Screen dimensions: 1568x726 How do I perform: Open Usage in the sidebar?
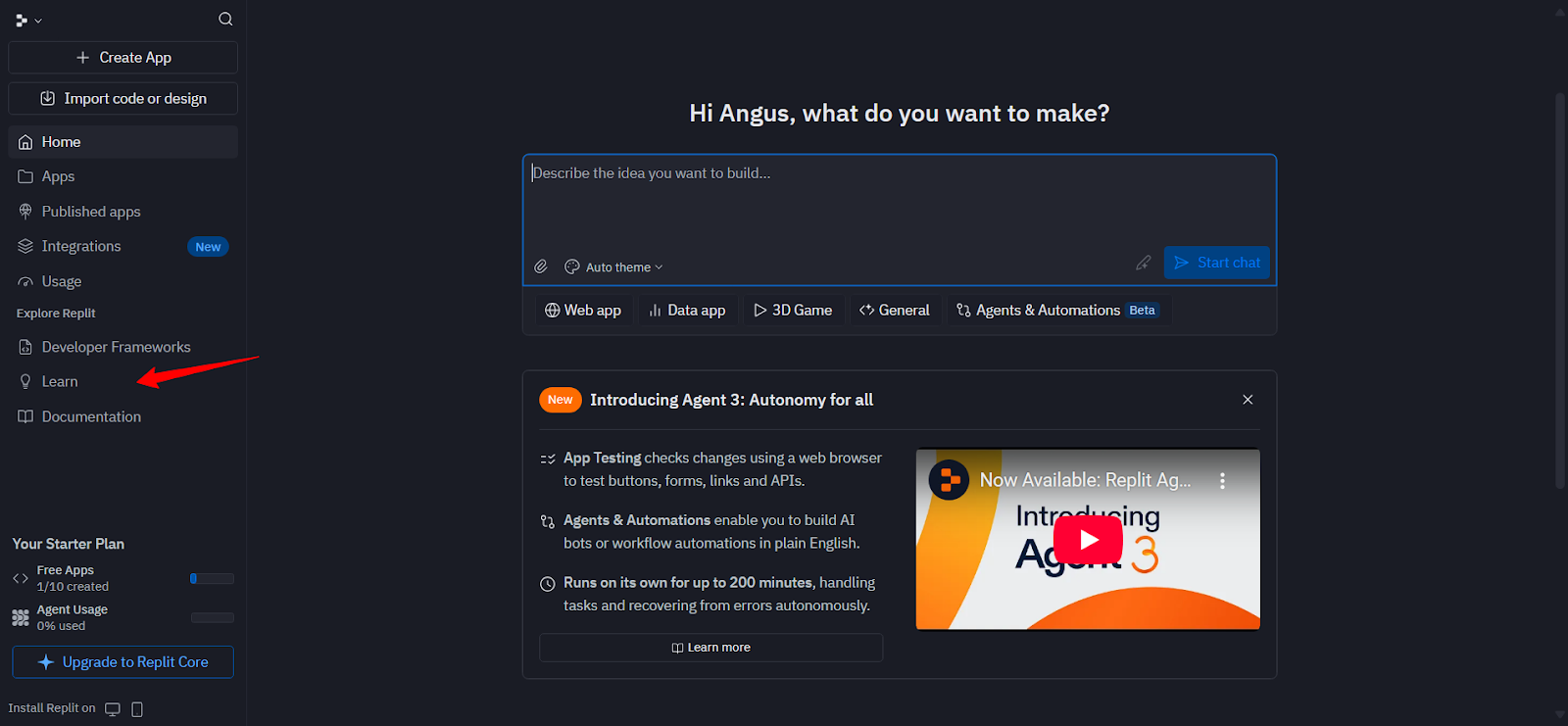pos(123,281)
